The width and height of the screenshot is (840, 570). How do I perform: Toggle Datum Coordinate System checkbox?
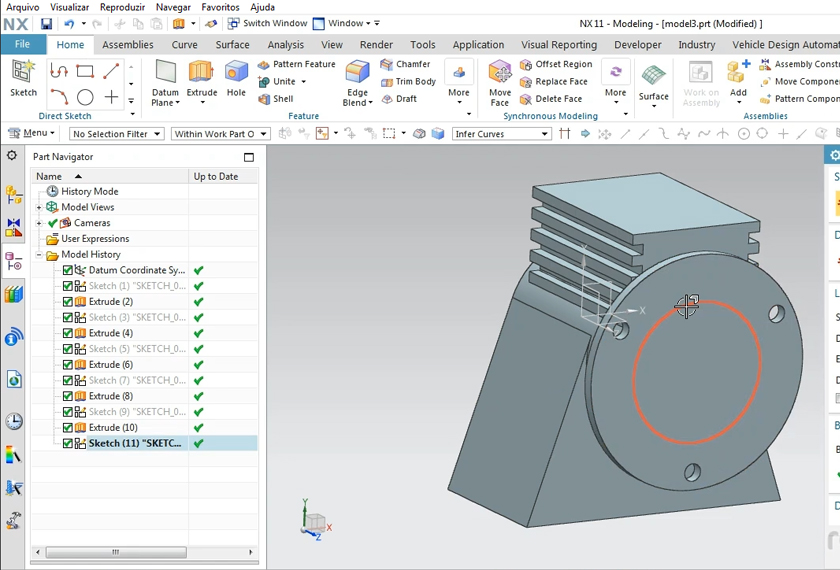coord(68,270)
